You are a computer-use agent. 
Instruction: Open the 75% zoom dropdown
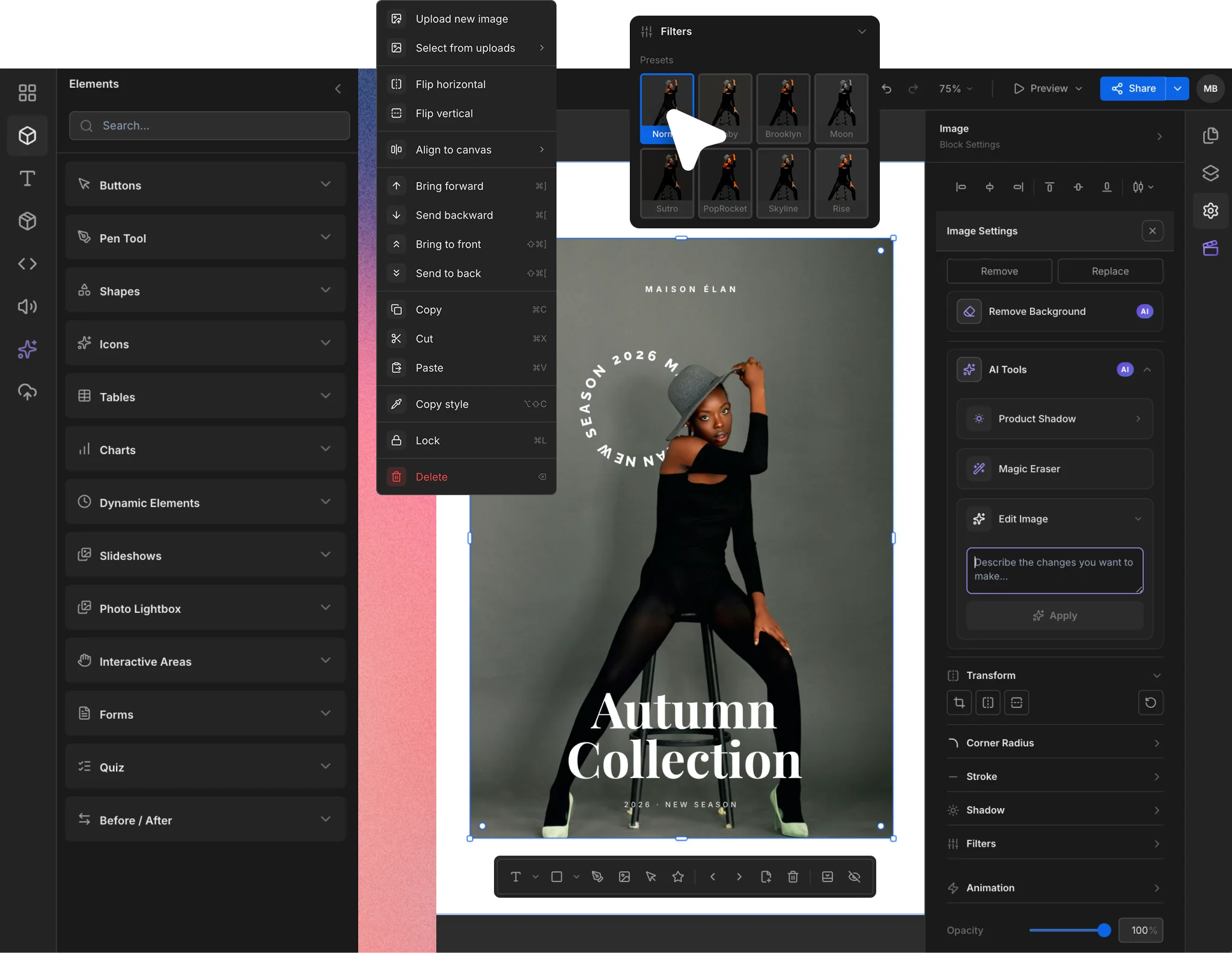(956, 88)
